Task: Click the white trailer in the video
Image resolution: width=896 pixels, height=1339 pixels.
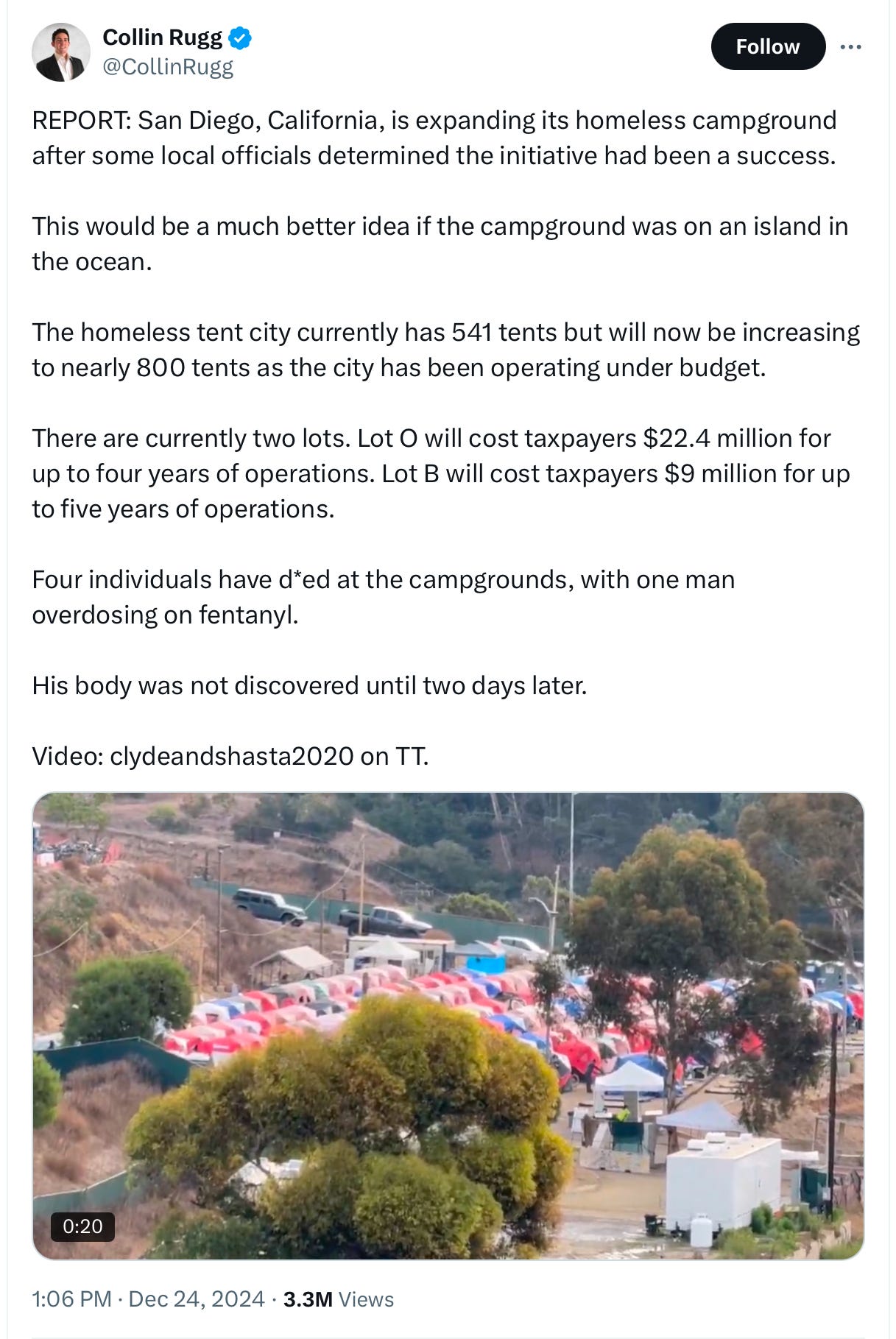Action: [x=722, y=1184]
